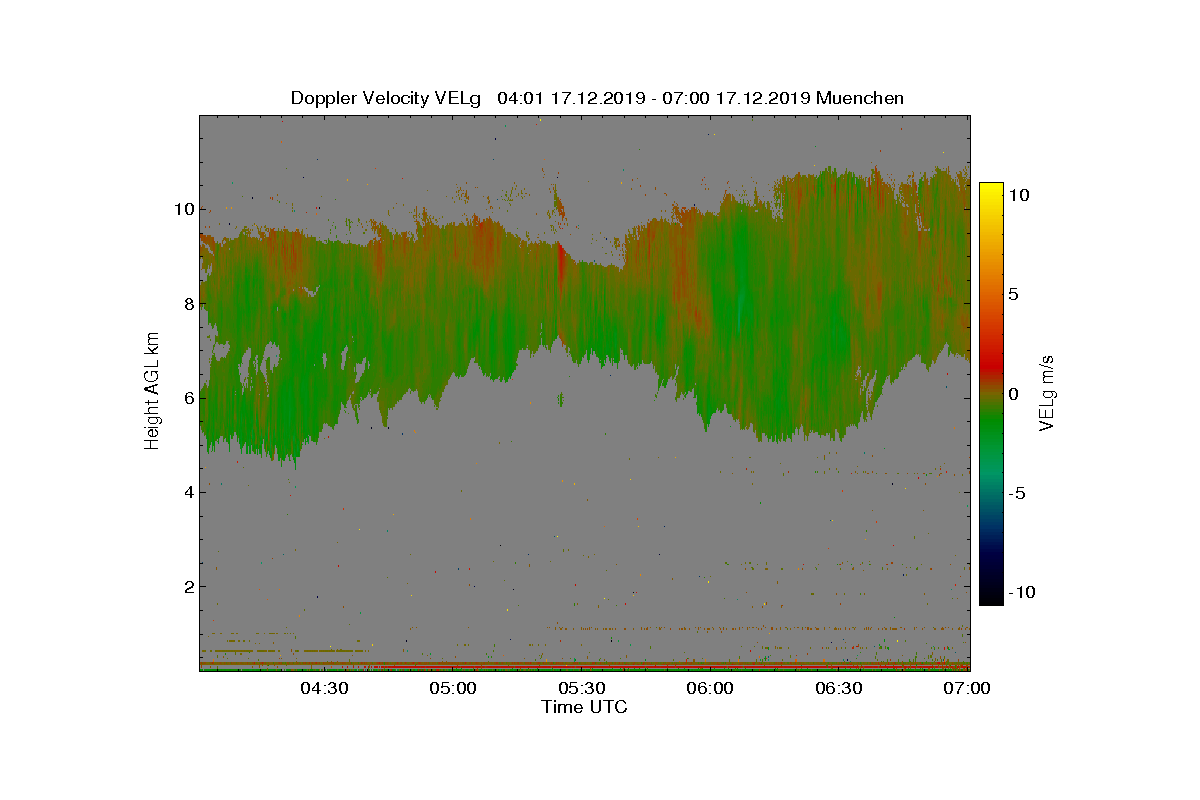Click the colorbar value 0 label
Image resolution: width=1200 pixels, height=800 pixels.
click(1013, 394)
